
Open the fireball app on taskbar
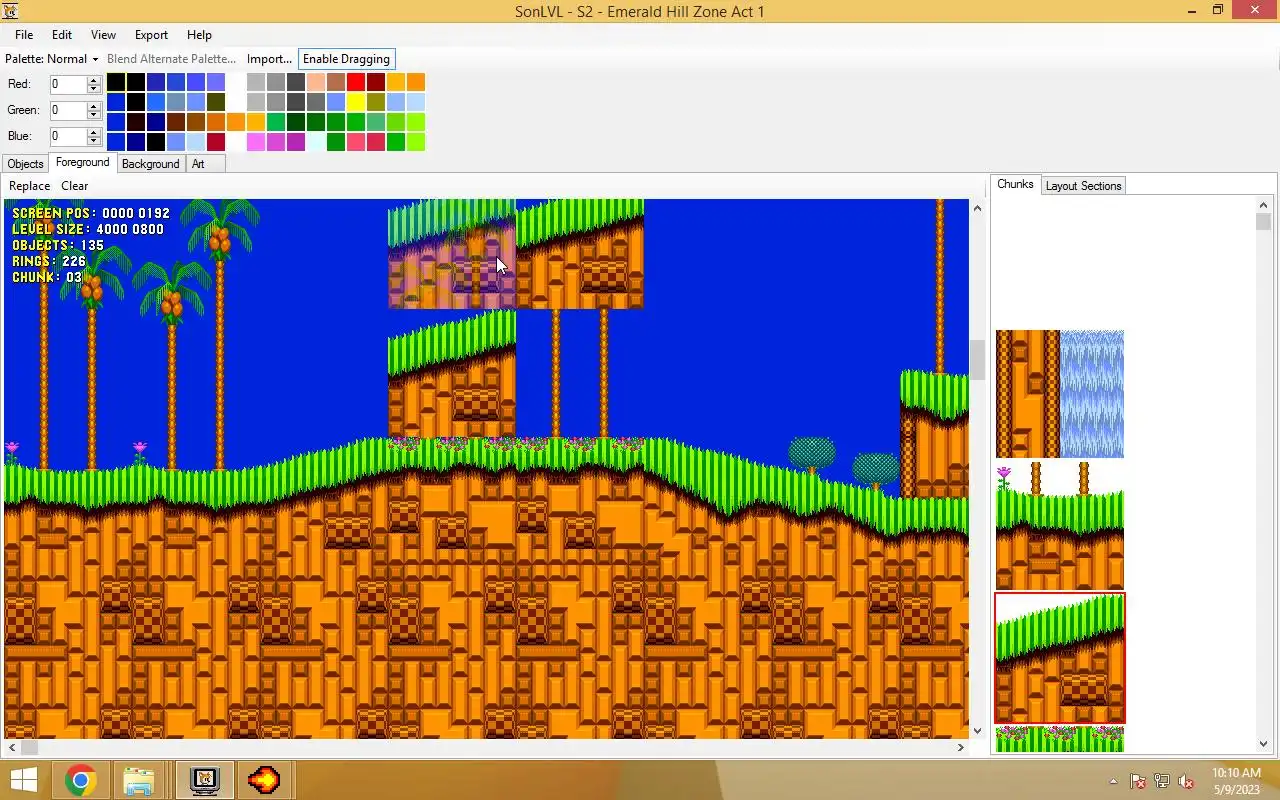[x=264, y=780]
